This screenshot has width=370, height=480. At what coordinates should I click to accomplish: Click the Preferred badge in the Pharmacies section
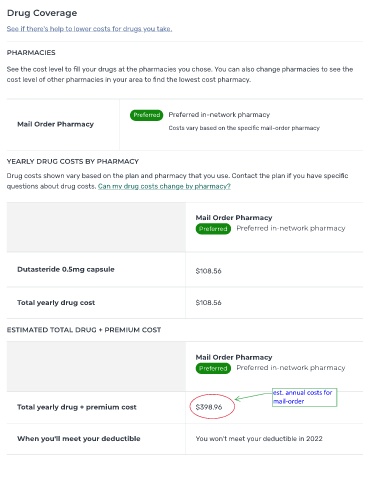tap(146, 115)
